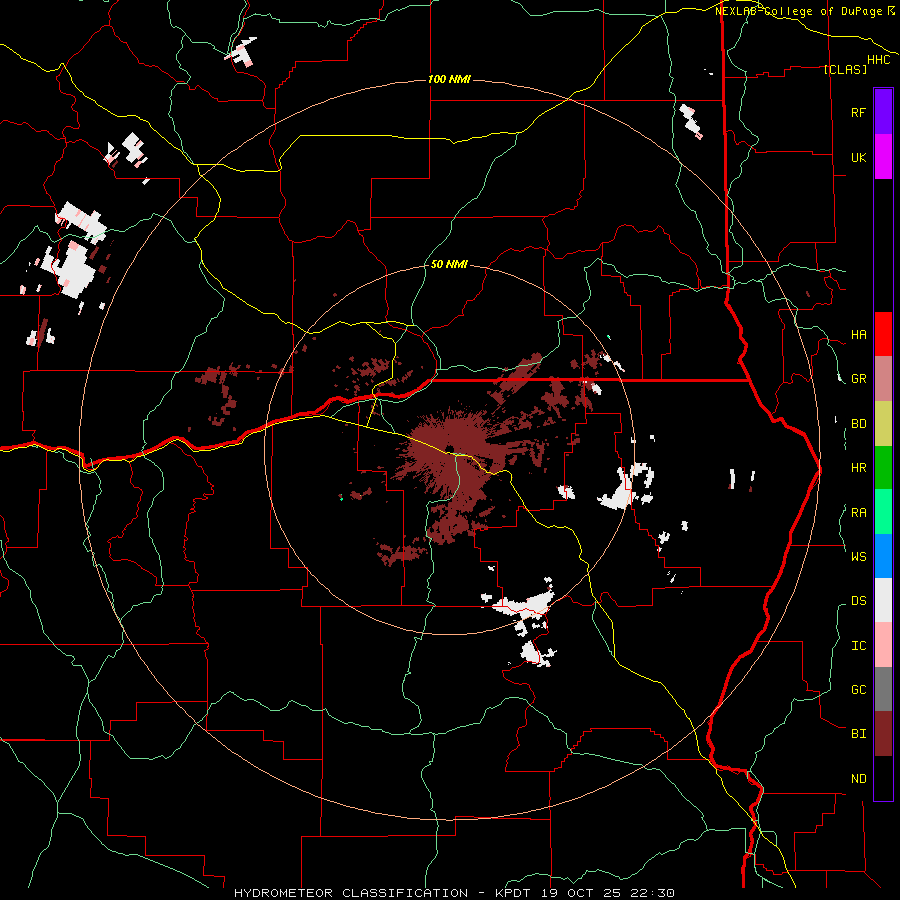Viewport: 900px width, 900px height.
Task: Click the ND black legend swatch
Action: [x=883, y=778]
